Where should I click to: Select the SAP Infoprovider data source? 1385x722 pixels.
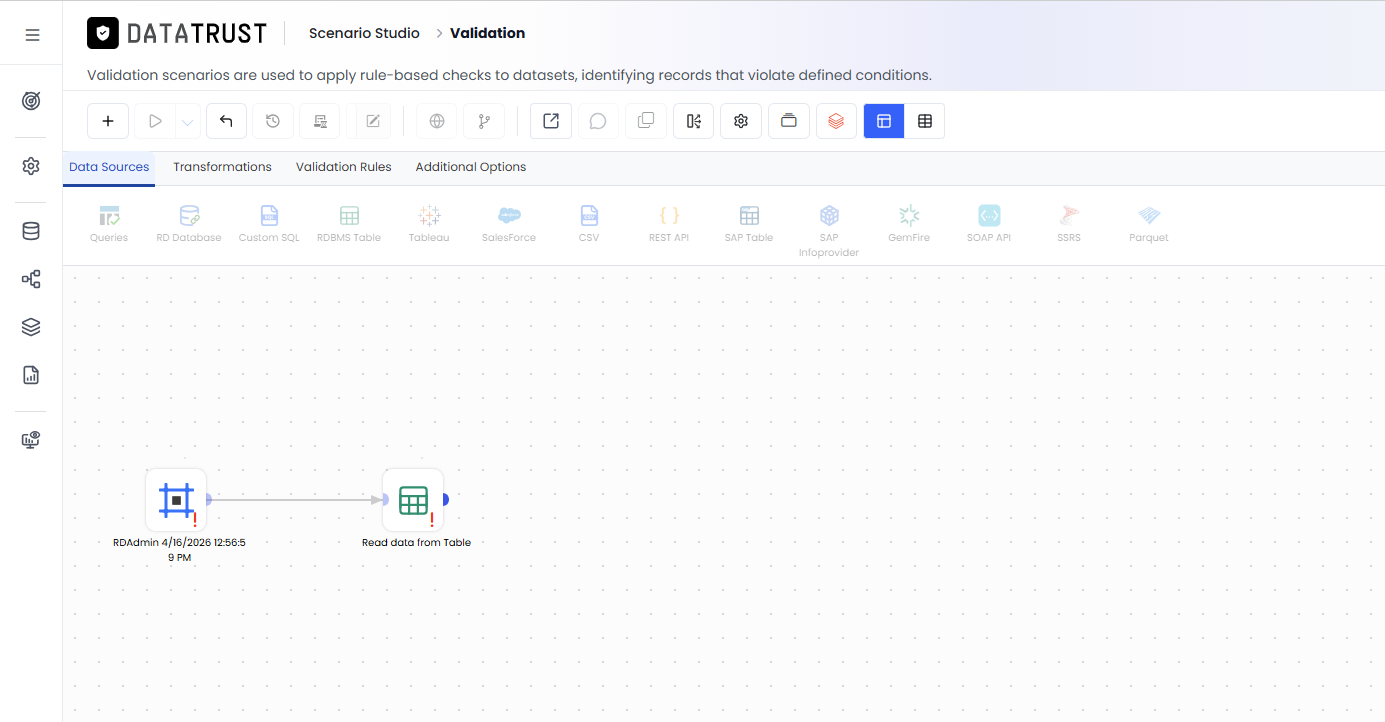829,231
